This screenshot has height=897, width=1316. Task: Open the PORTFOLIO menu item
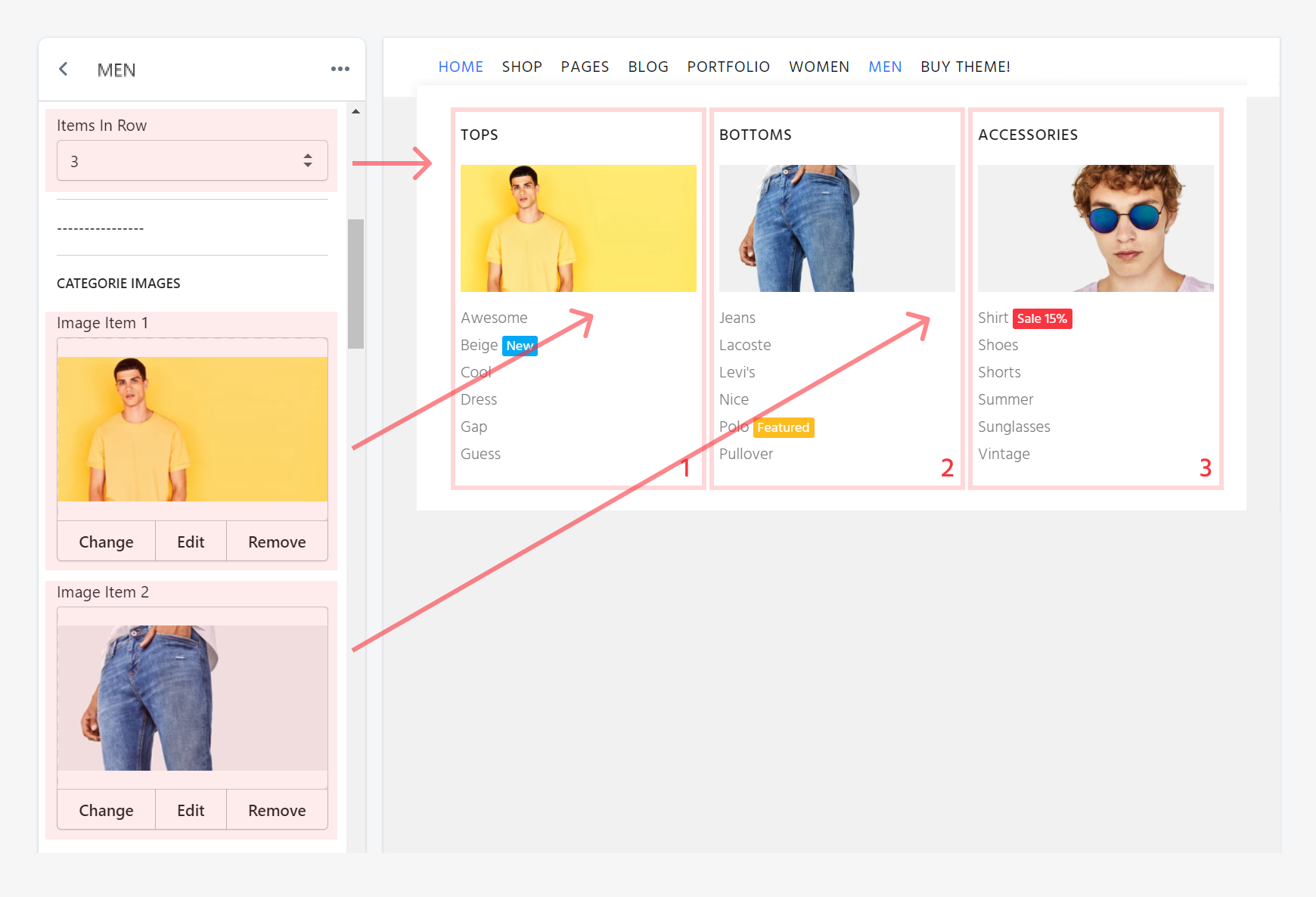(728, 67)
